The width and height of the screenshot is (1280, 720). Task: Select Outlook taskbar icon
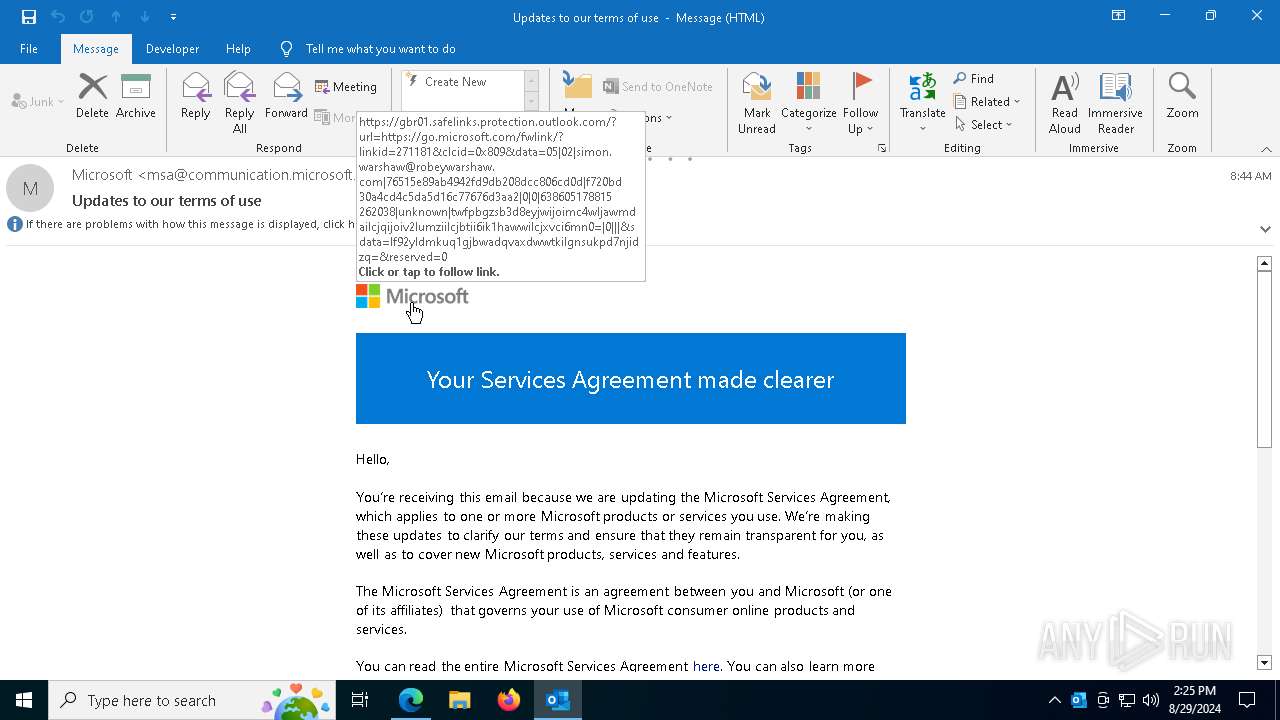pyautogui.click(x=557, y=700)
